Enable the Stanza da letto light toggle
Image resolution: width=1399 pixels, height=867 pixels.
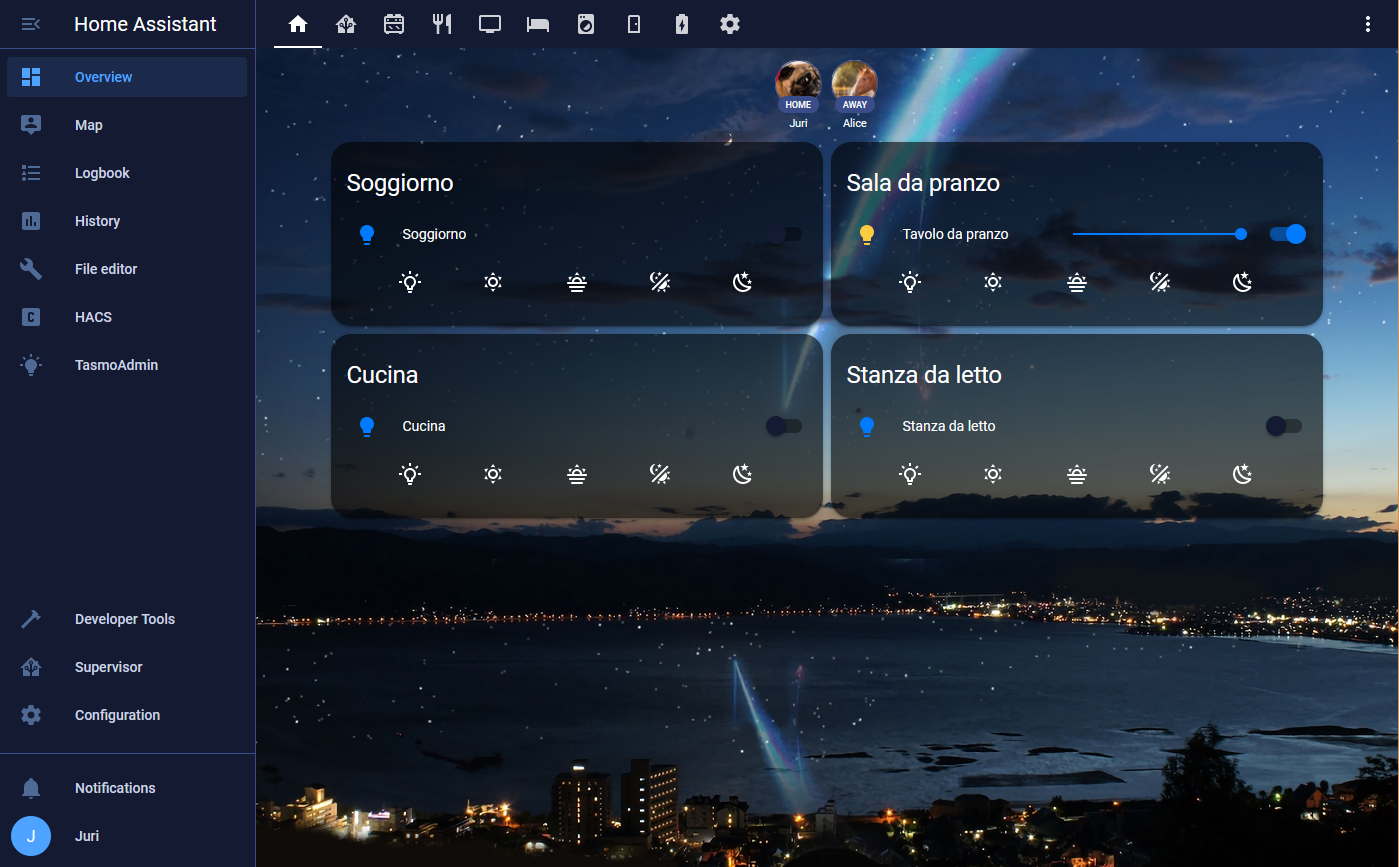point(1284,426)
